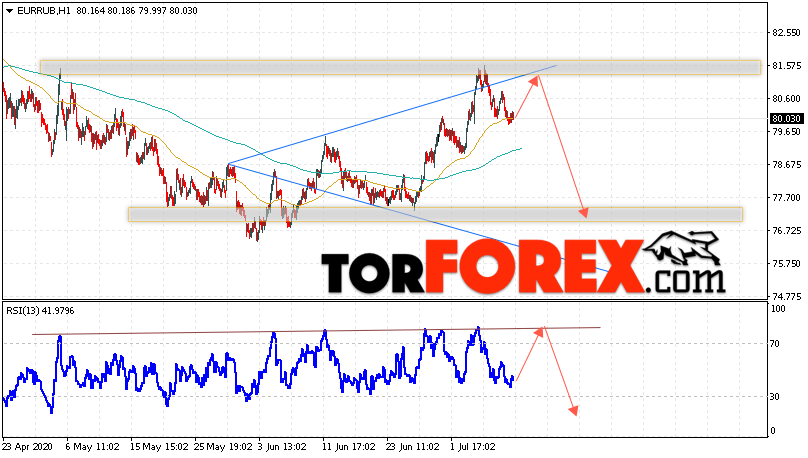808x458 pixels.
Task: Click the RSI(13) 41.9796 indicator label
Action: coord(40,311)
